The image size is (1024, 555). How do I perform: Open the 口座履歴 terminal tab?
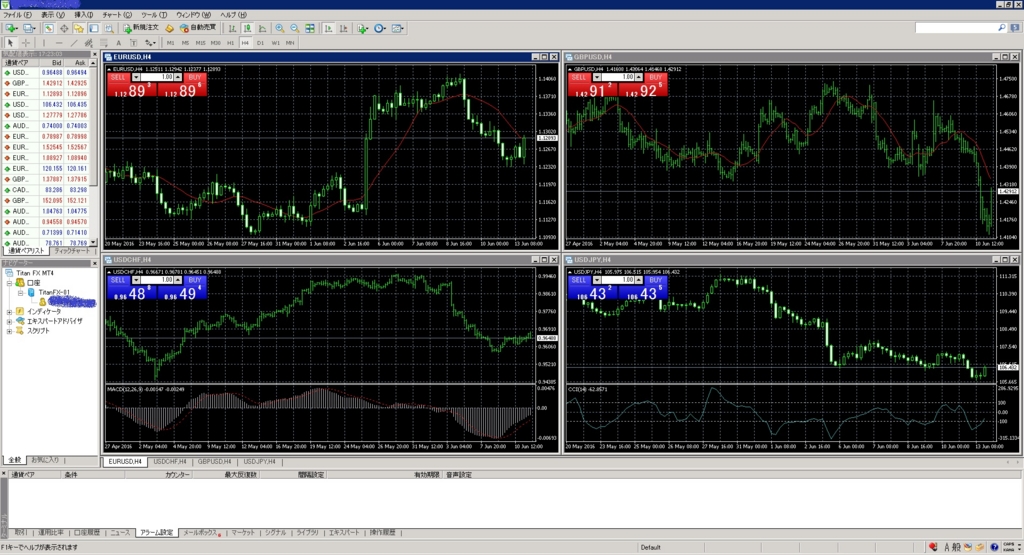click(x=87, y=533)
